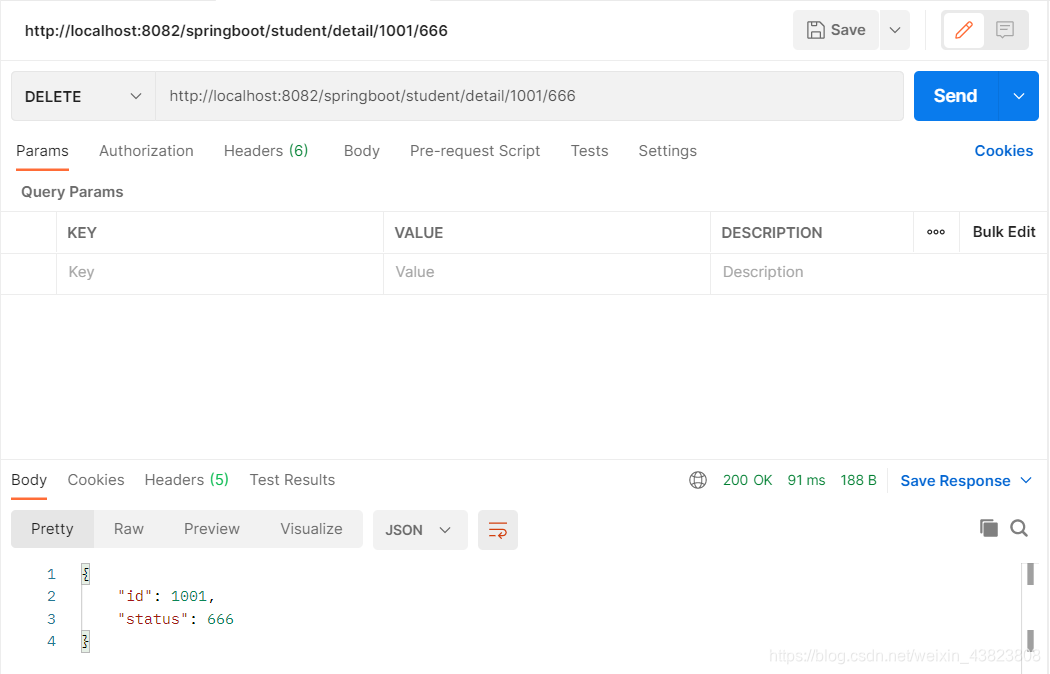
Task: Click the Cookies link
Action: pyautogui.click(x=1003, y=151)
